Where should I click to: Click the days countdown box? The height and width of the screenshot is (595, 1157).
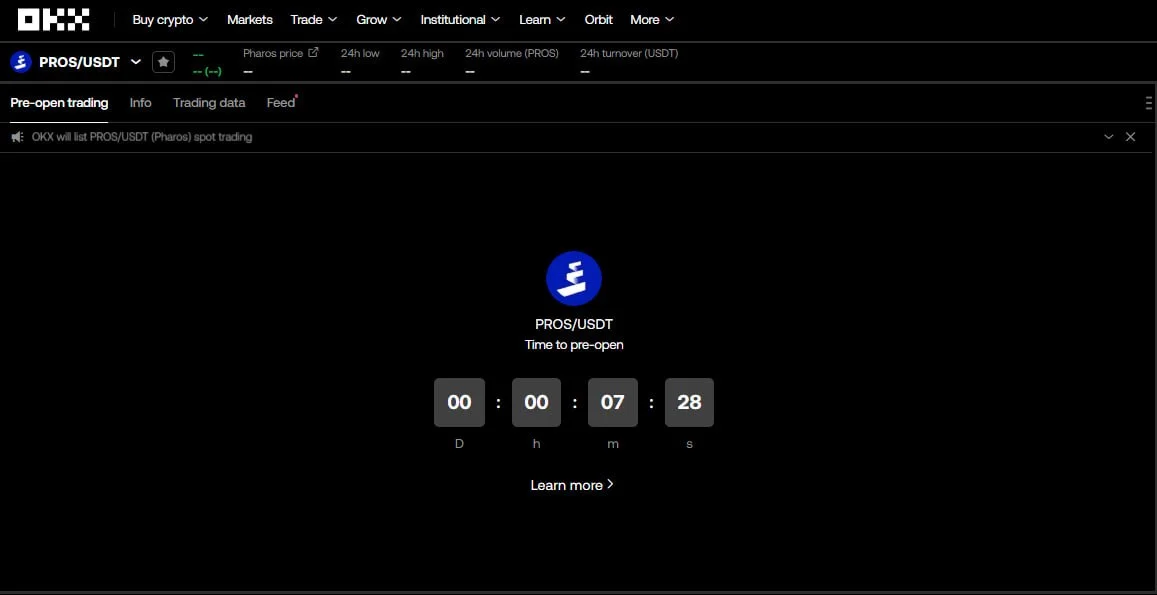coord(459,402)
